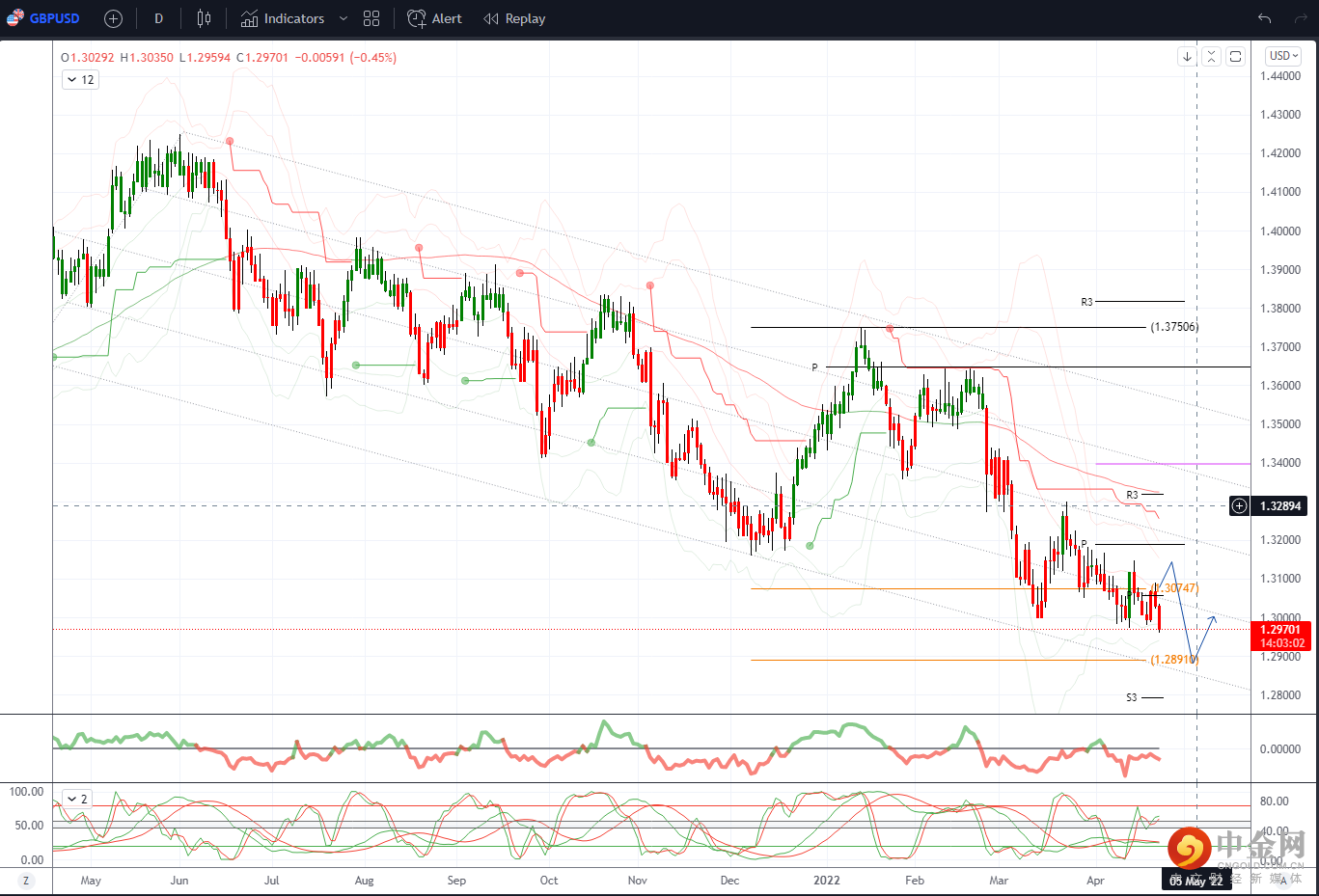
Task: Click the undo arrow
Action: [1264, 18]
